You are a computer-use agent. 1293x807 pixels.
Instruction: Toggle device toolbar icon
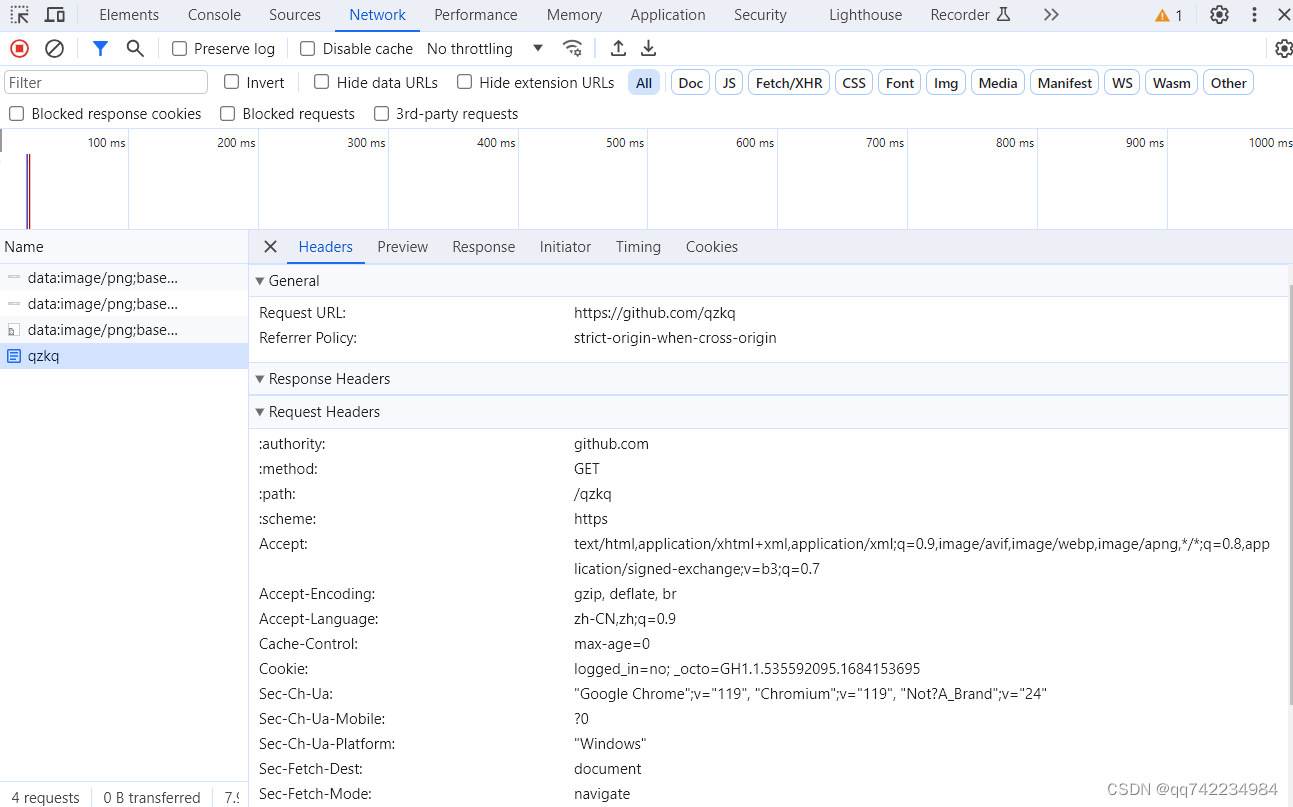pos(55,15)
